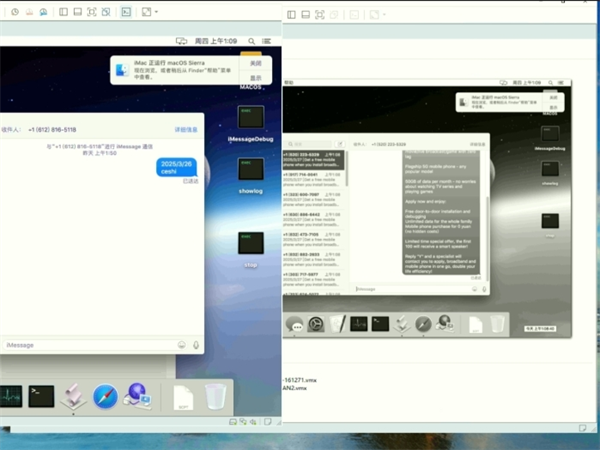600x450 pixels.
Task: Open Terminal in the left Dock
Action: (x=41, y=396)
